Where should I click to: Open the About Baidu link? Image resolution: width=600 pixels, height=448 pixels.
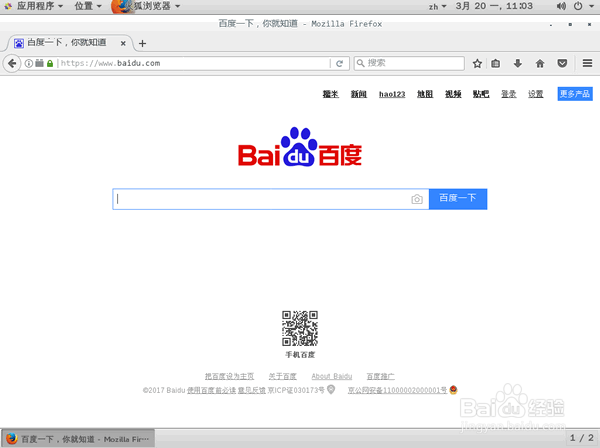click(x=332, y=376)
